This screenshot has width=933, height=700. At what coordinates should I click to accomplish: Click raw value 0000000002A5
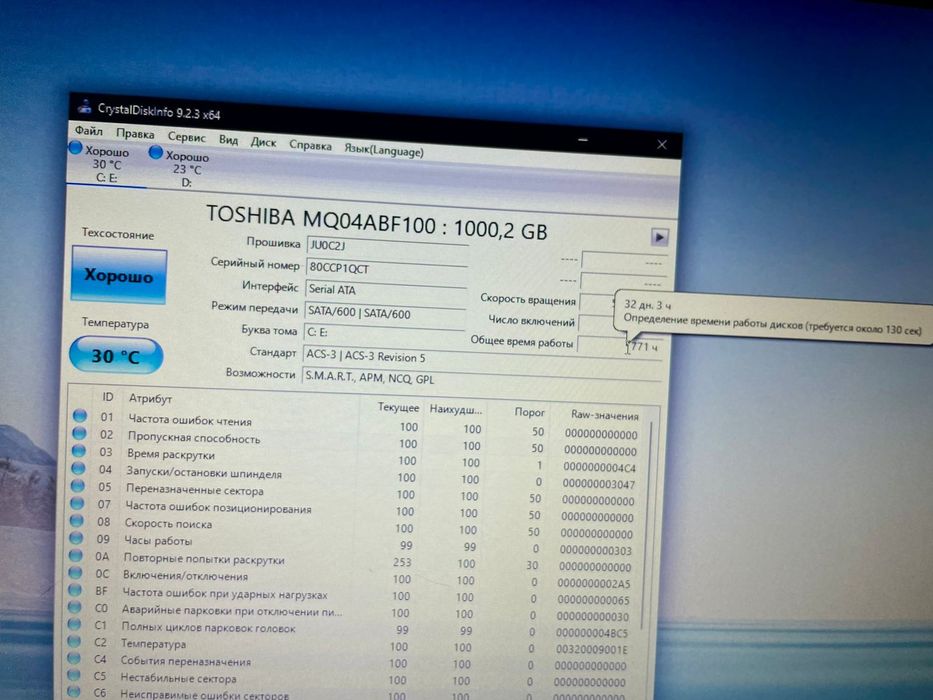594,584
